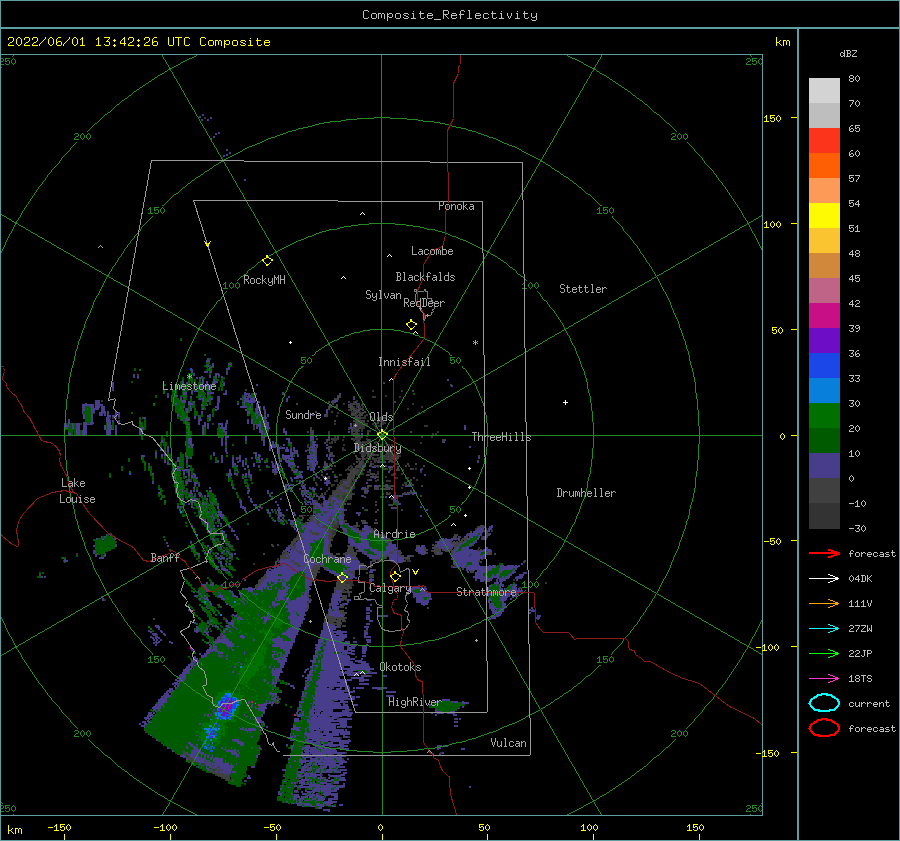Click the blue high-reflectivity storm cell

point(227,707)
